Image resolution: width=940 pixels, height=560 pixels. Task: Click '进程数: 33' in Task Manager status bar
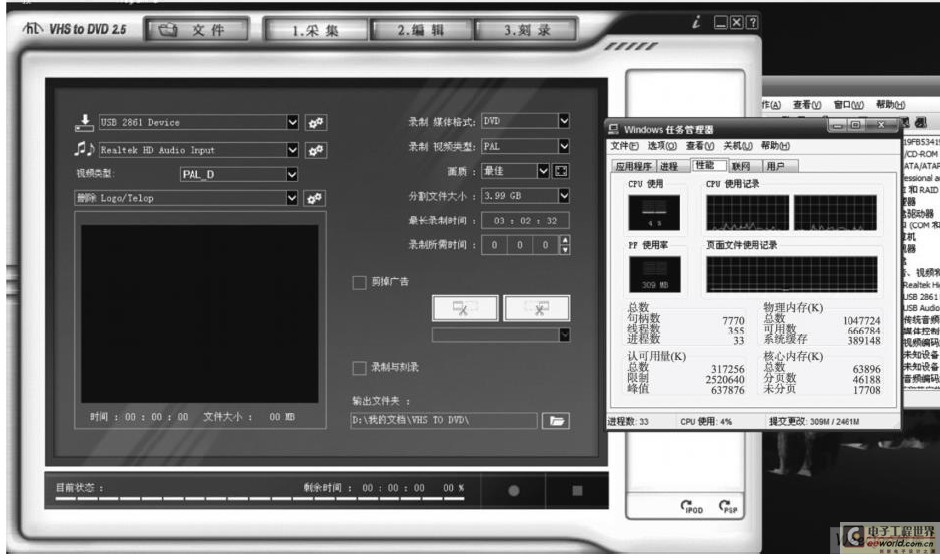(628, 421)
